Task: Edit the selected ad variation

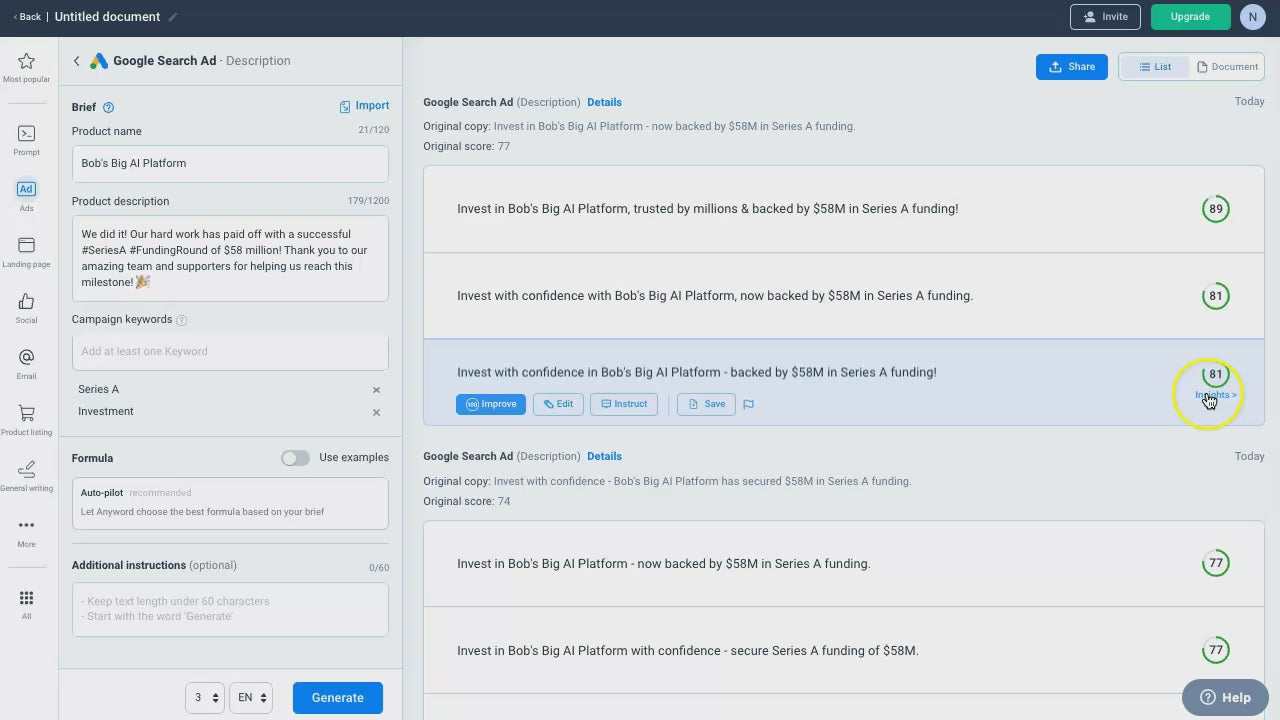Action: [558, 404]
